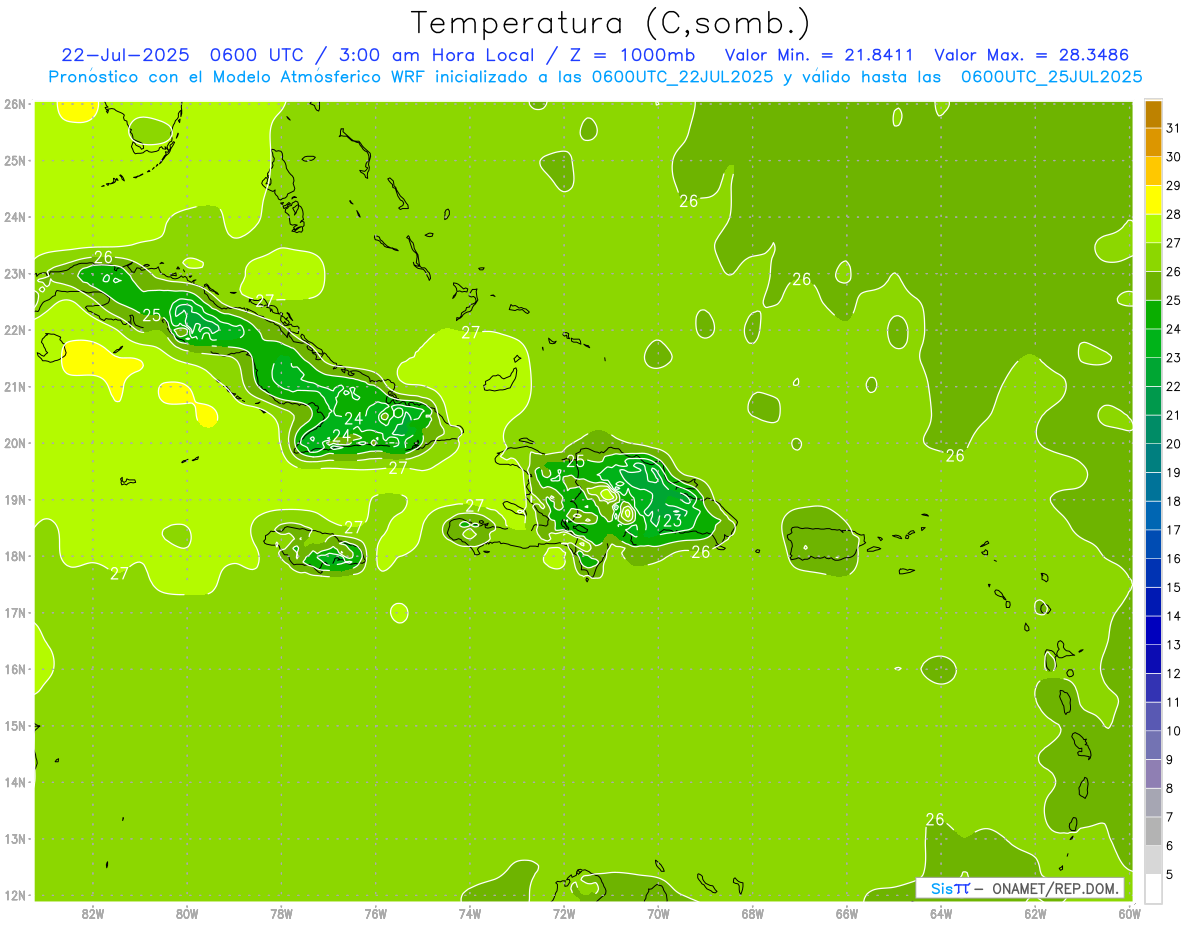Click the '26N' latitude axis label
This screenshot has width=1200, height=927.
[15, 103]
